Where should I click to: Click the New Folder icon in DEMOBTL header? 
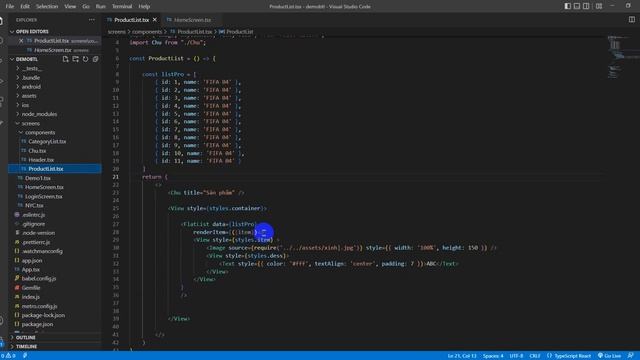[76, 59]
